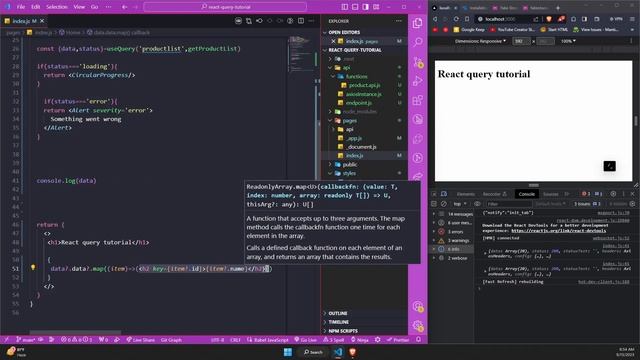
Task: Open the Extensions view
Action: click(x=418, y=100)
